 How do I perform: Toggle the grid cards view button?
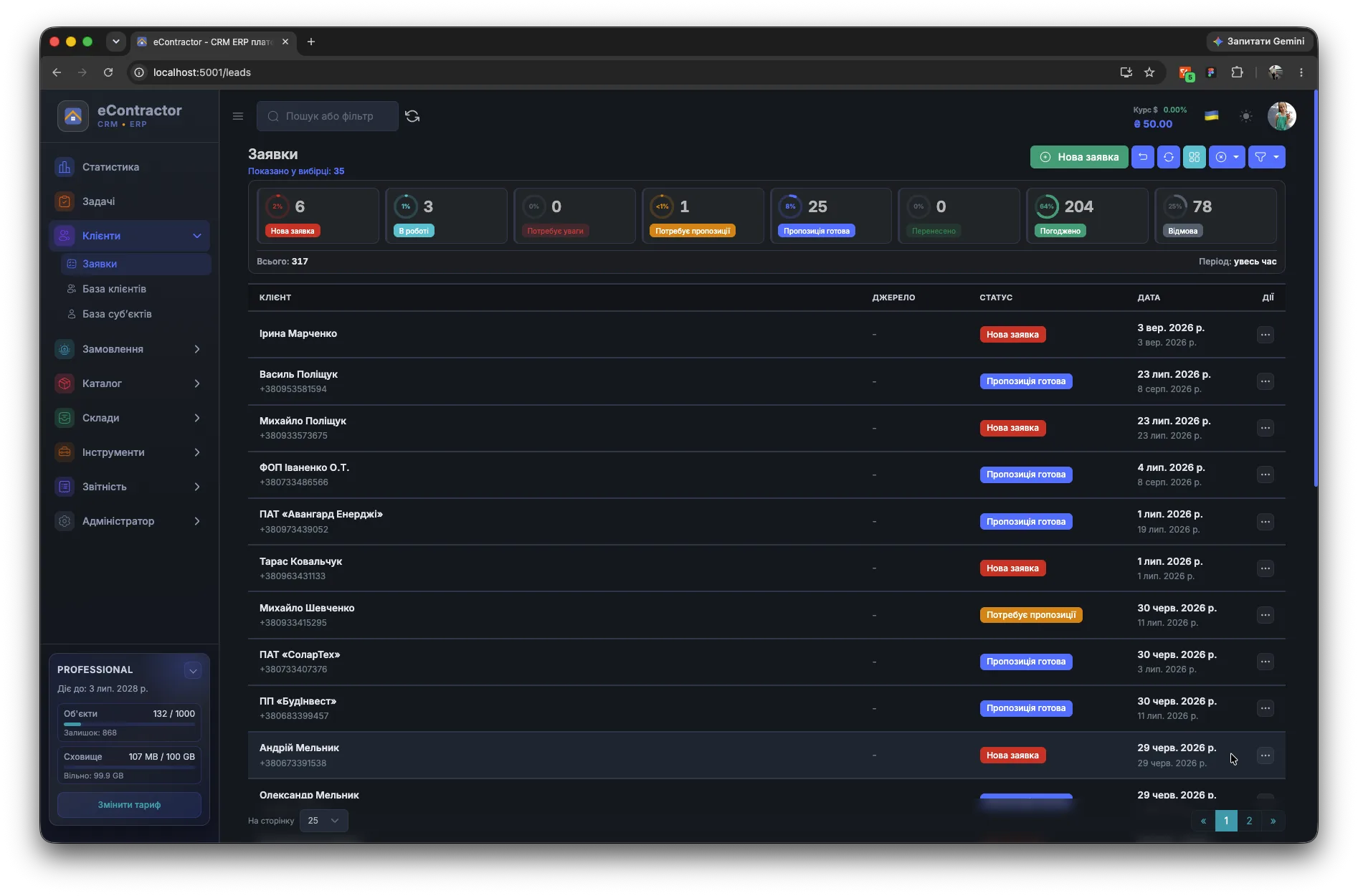(1195, 157)
